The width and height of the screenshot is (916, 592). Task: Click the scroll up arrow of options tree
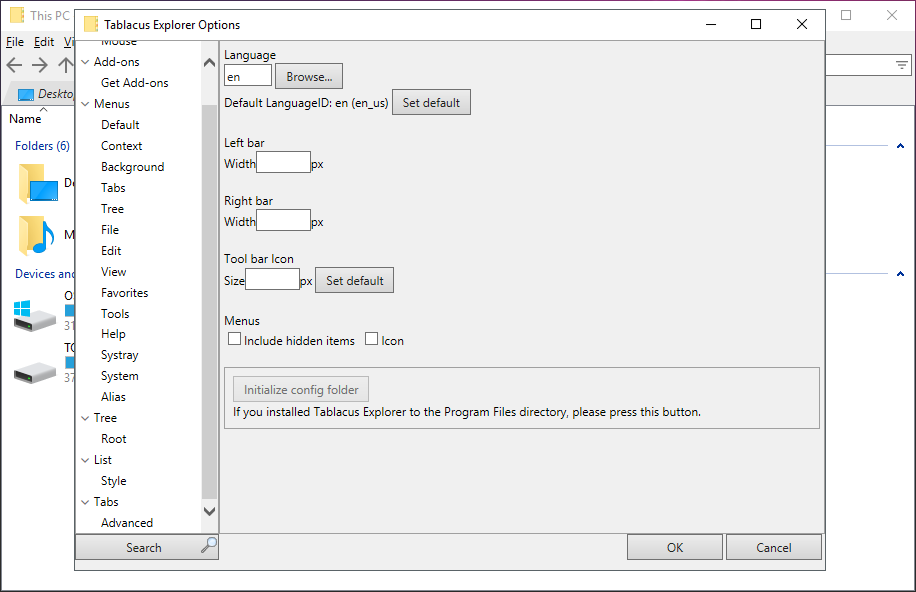[209, 63]
